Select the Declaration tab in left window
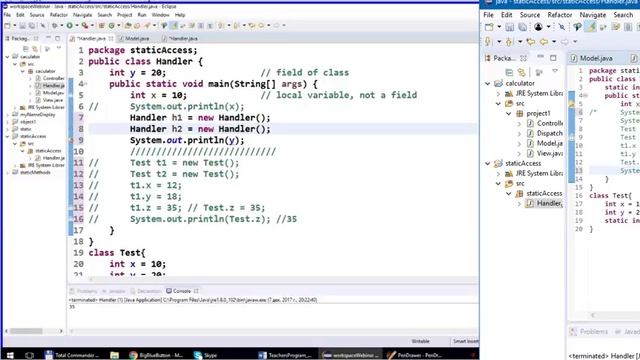 (x=146, y=291)
